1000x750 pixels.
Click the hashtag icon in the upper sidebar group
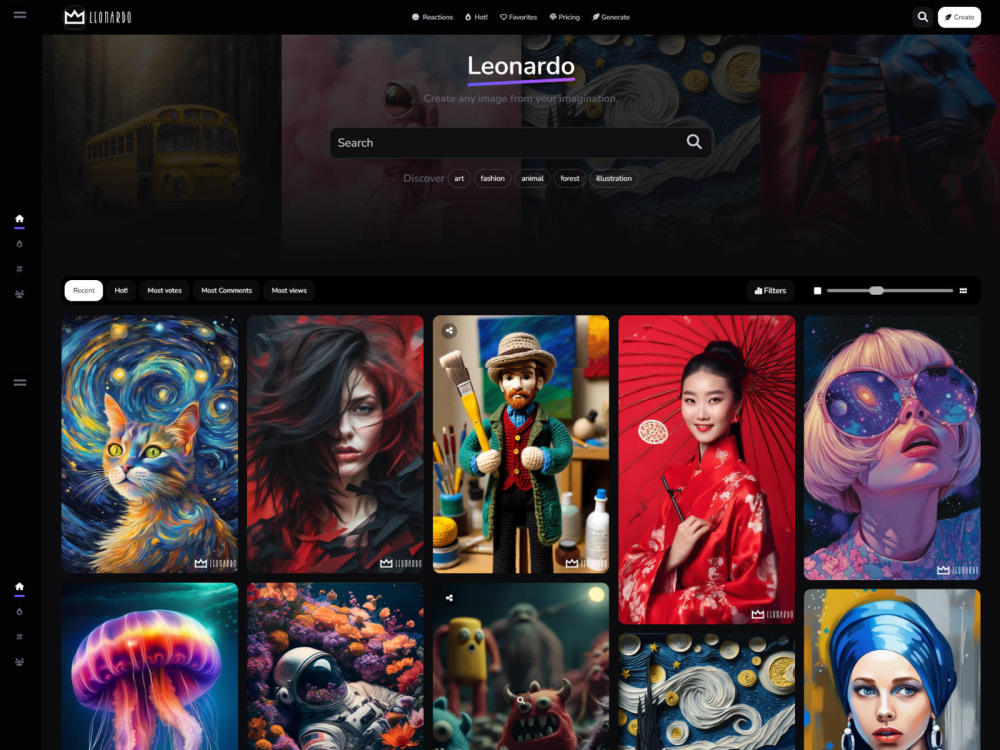(x=19, y=269)
